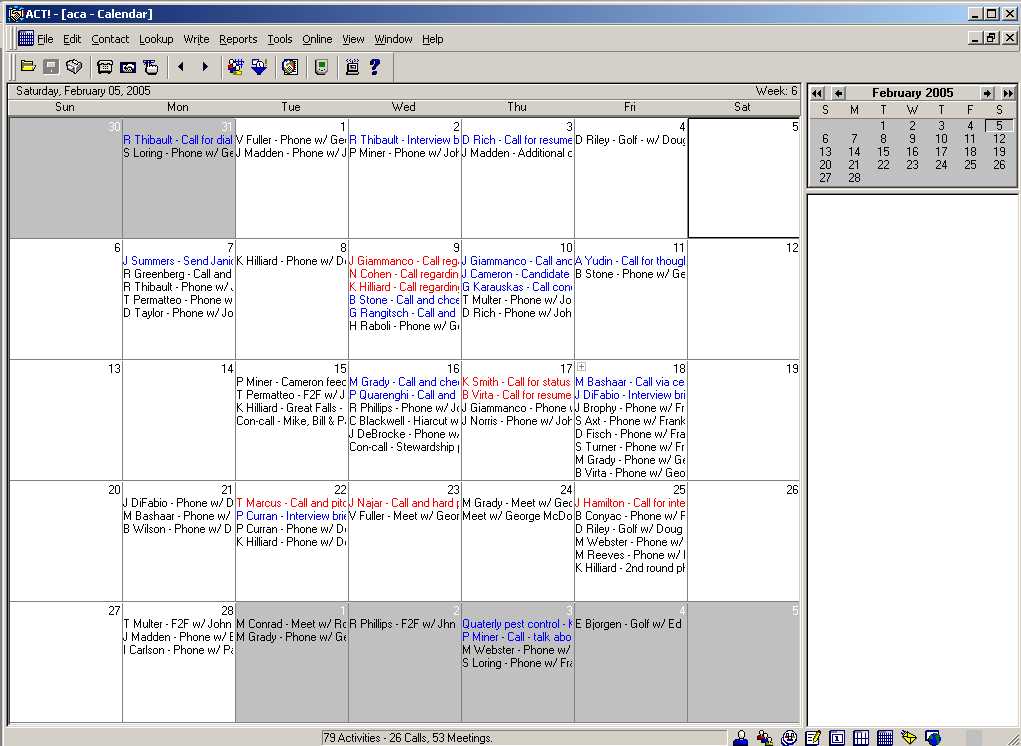The width and height of the screenshot is (1021, 746).
Task: Open the Groups view icon in status bar
Action: click(764, 738)
